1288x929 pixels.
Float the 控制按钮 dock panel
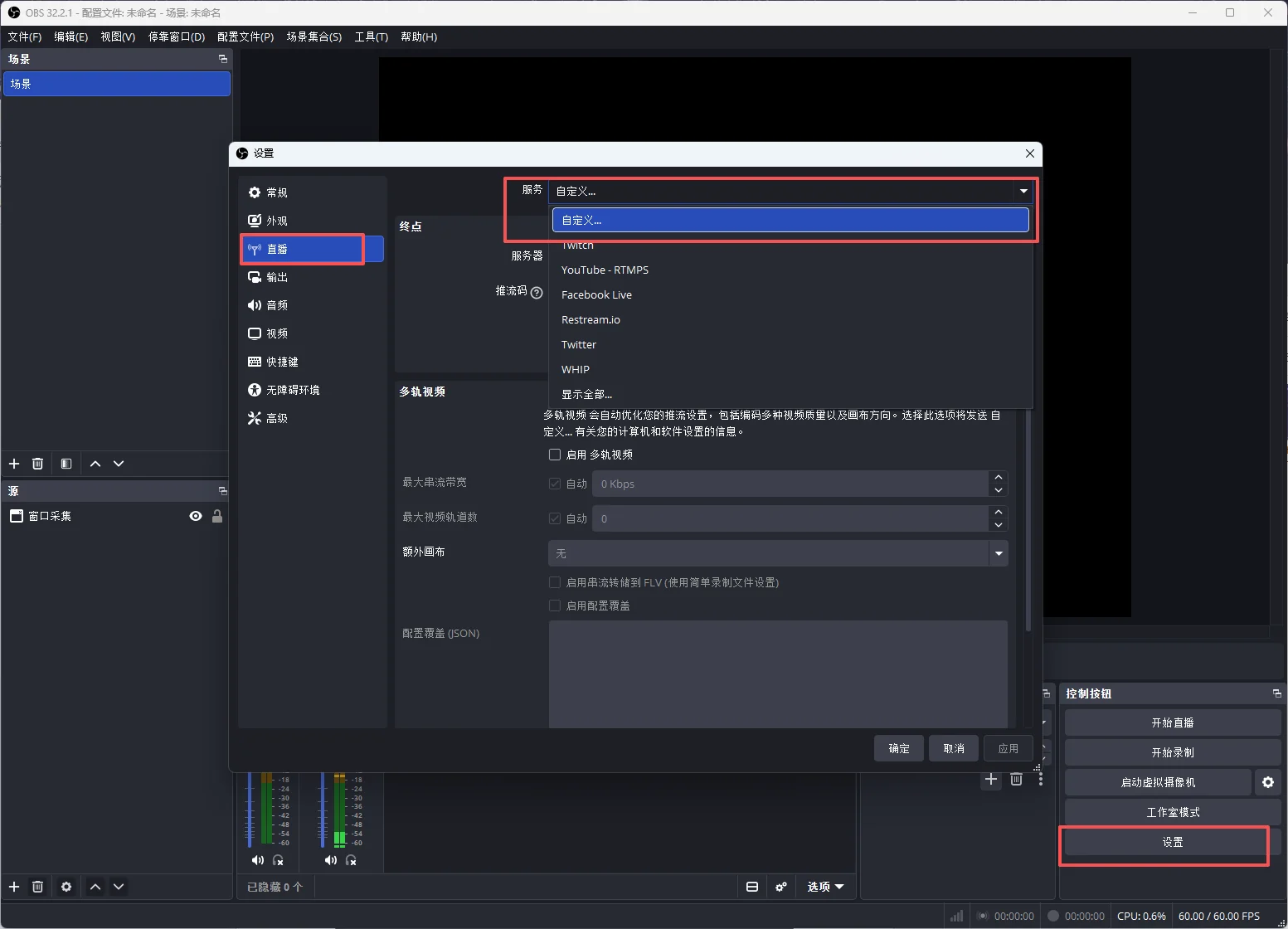pyautogui.click(x=1276, y=693)
